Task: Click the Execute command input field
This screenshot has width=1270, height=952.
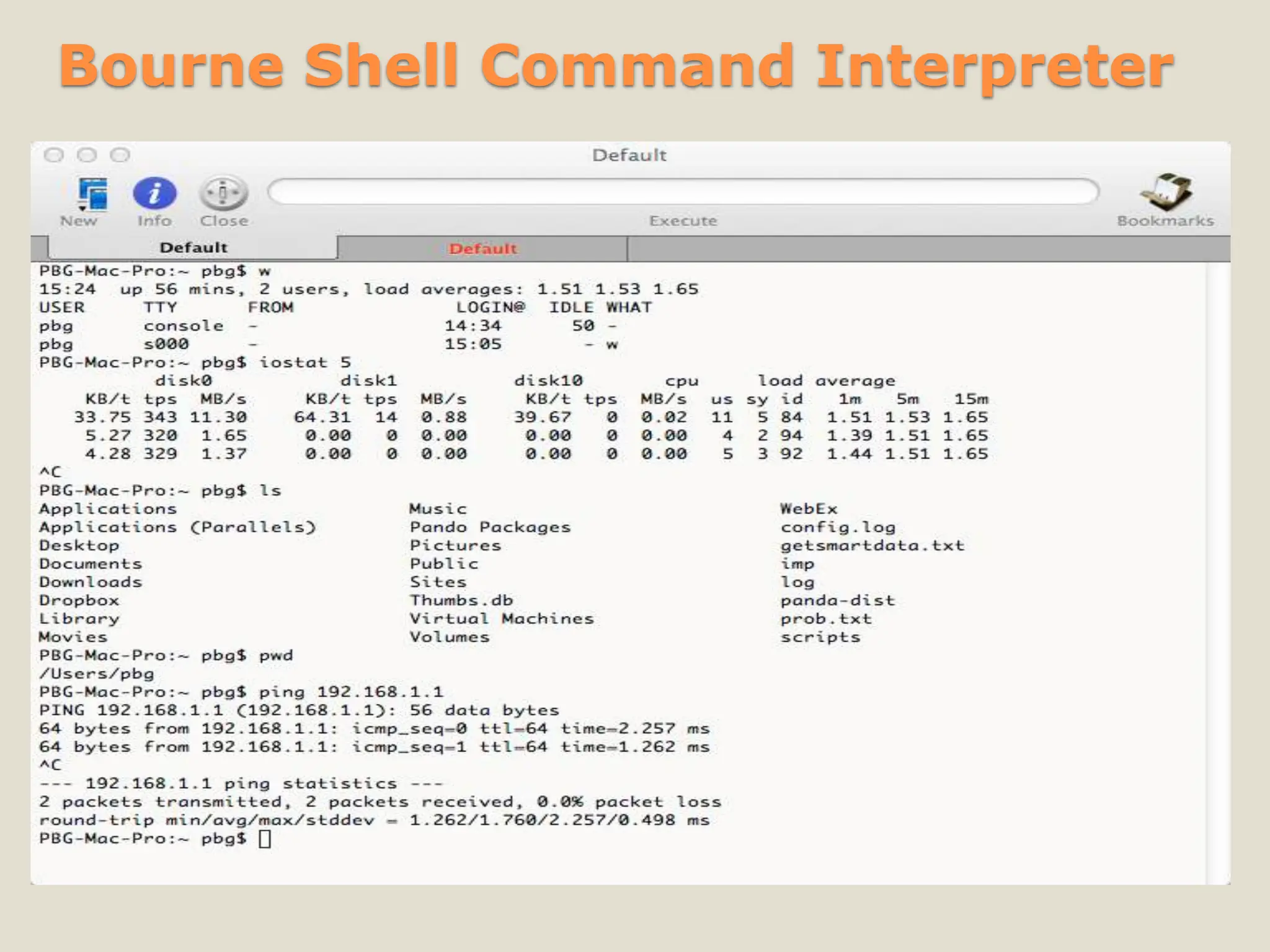Action: [x=683, y=192]
